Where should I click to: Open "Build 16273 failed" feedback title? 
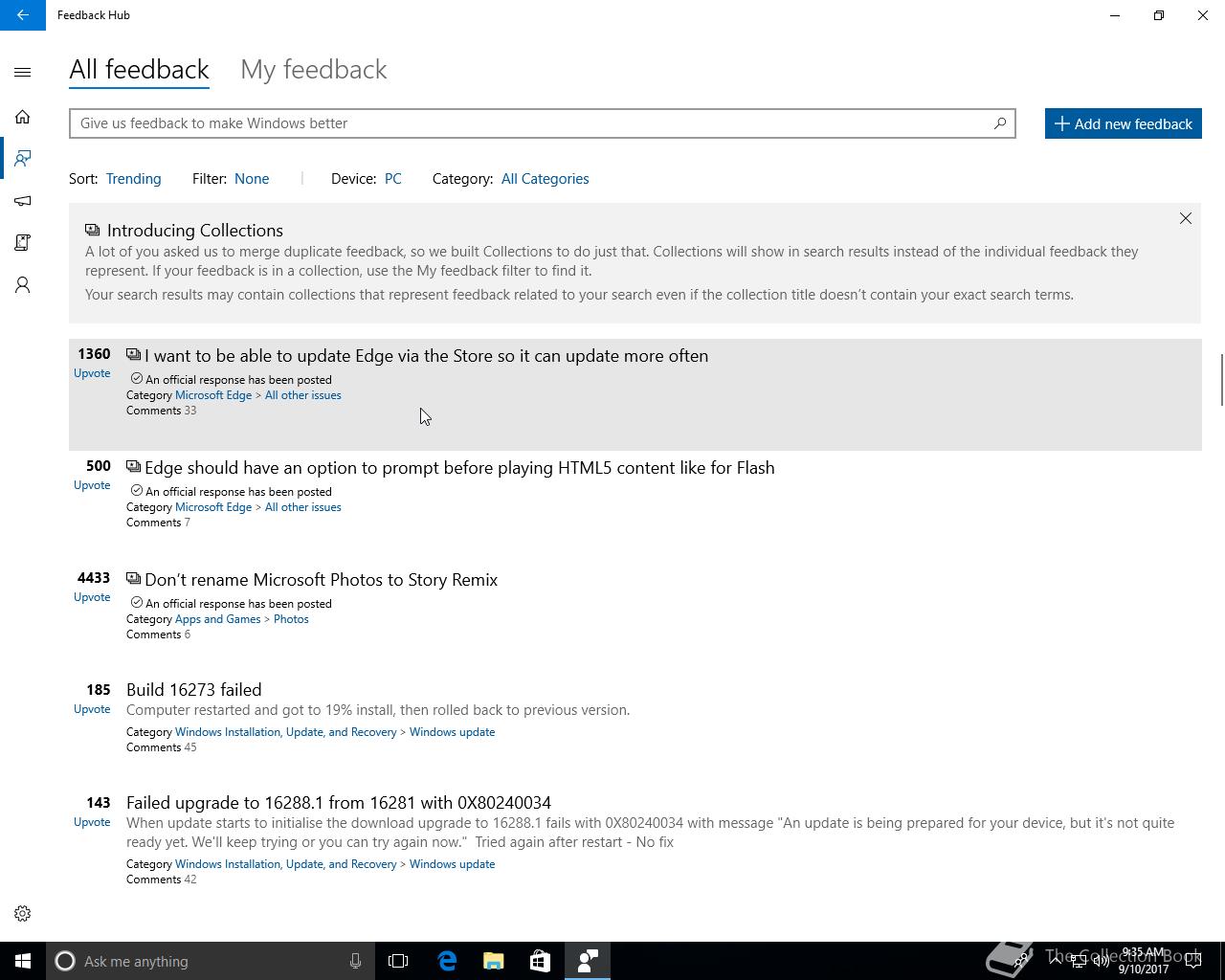point(194,690)
